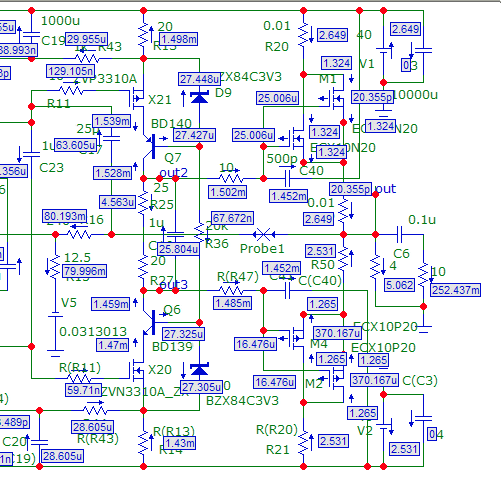
Task: Click the 1.502m value box
Action: point(228,192)
